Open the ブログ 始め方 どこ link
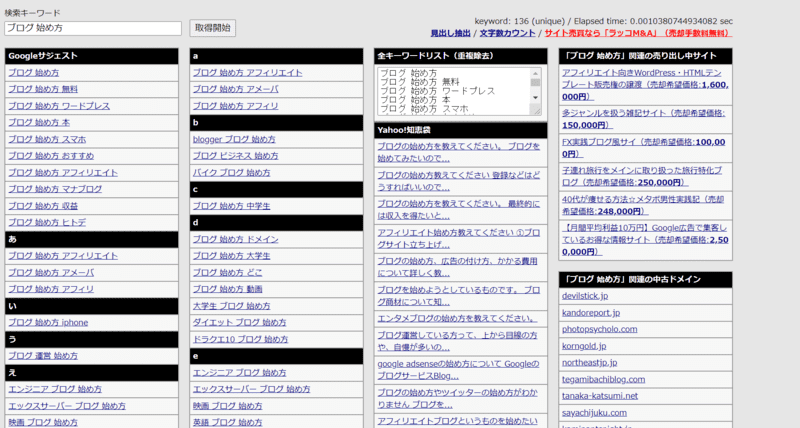Screen dimensions: 800x428 [x=228, y=273]
